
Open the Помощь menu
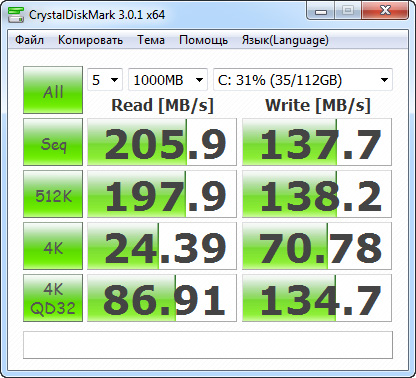[x=203, y=40]
